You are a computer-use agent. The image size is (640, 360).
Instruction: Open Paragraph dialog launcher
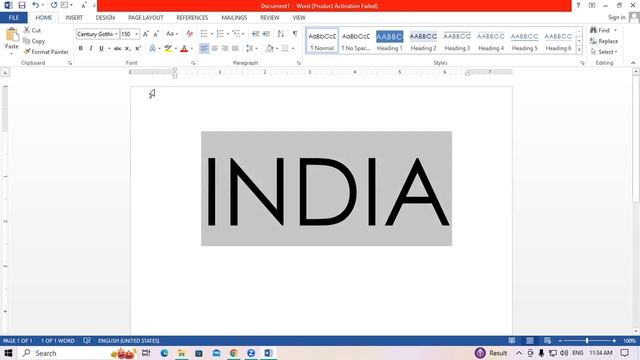point(299,63)
